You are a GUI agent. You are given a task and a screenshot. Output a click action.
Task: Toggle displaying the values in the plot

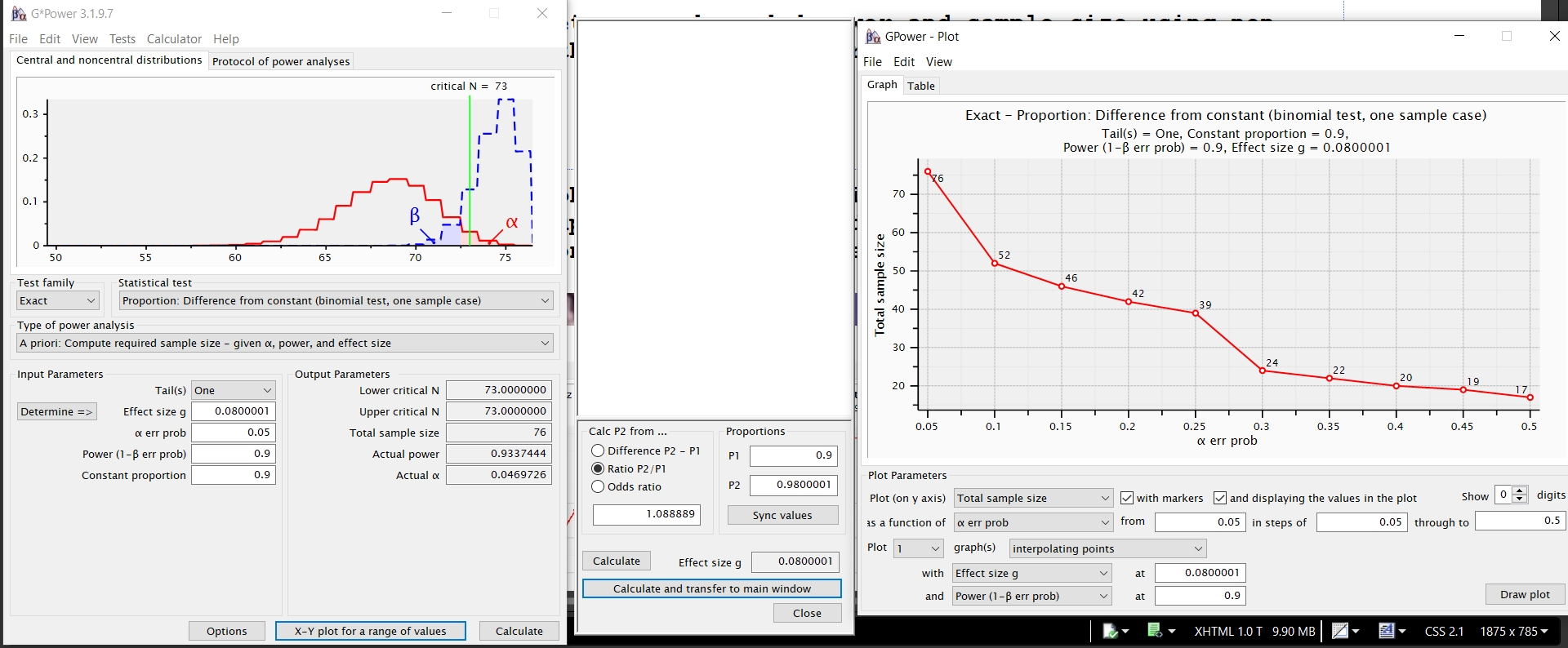click(x=1220, y=498)
